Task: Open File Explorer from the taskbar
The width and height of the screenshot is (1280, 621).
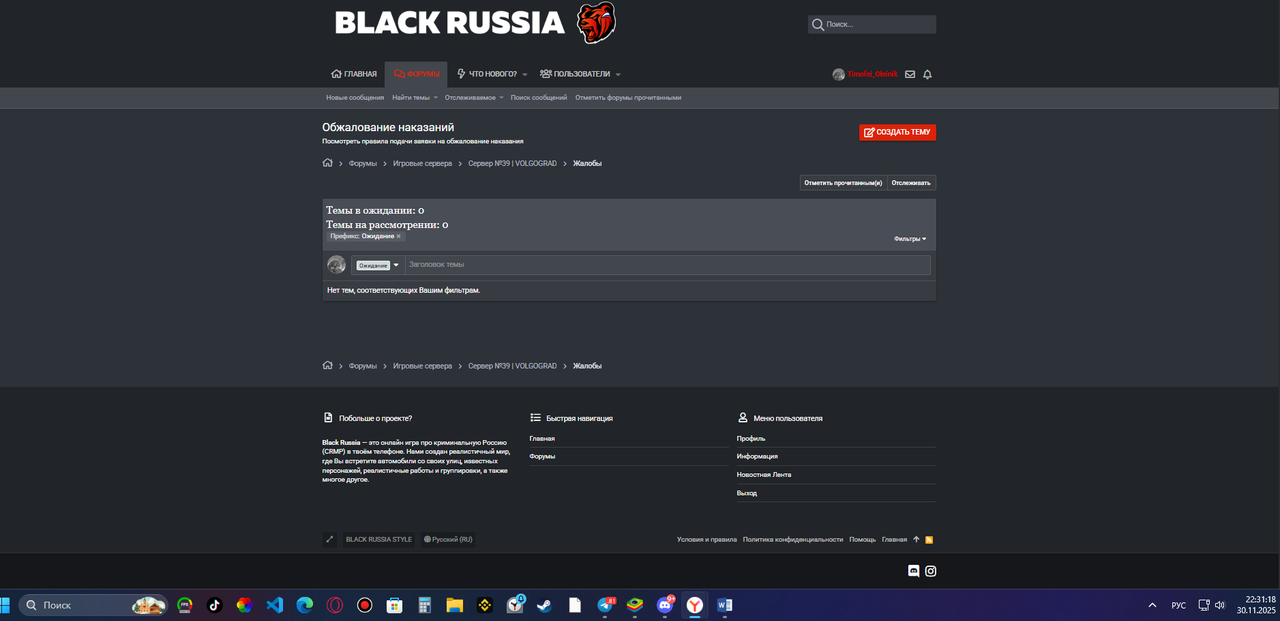Action: [x=454, y=605]
